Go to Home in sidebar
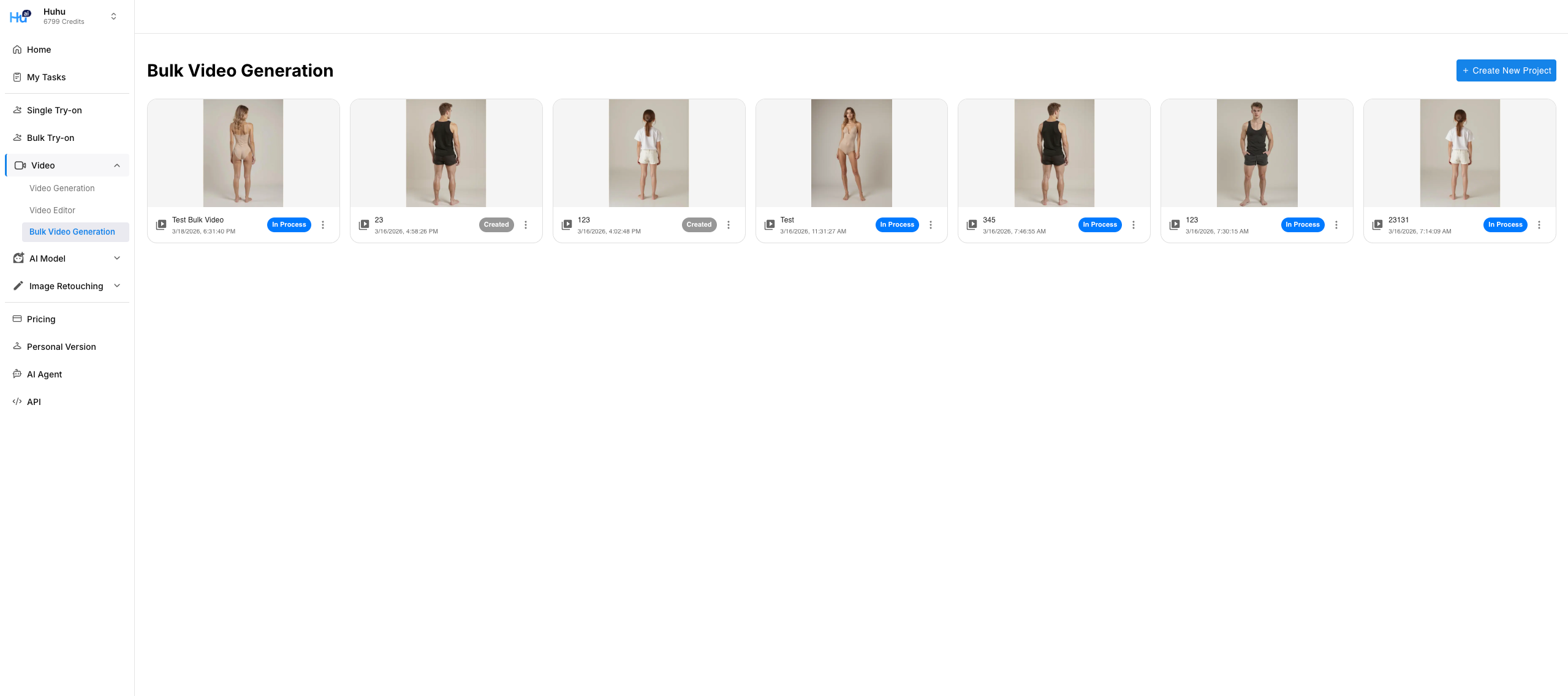This screenshot has width=1568, height=696. pyautogui.click(x=67, y=50)
